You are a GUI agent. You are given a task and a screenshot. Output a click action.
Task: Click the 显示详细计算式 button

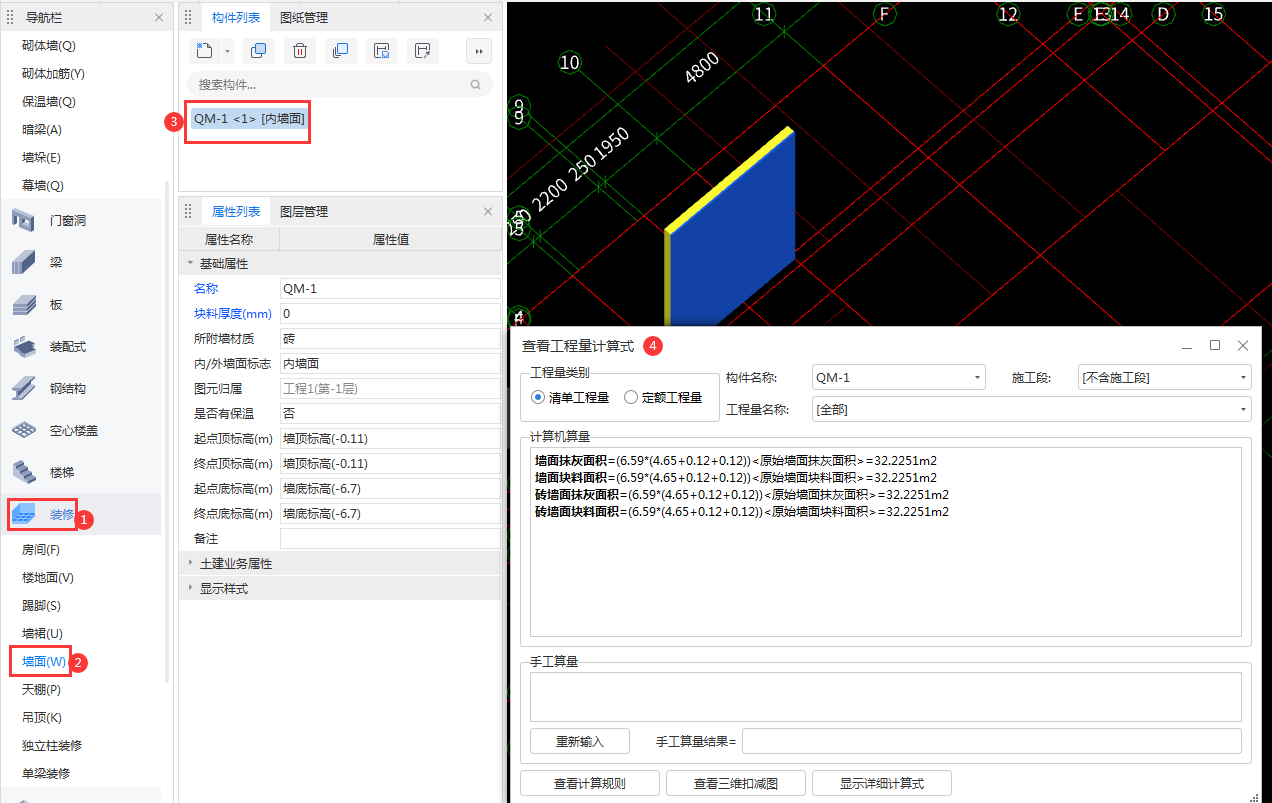[x=882, y=783]
